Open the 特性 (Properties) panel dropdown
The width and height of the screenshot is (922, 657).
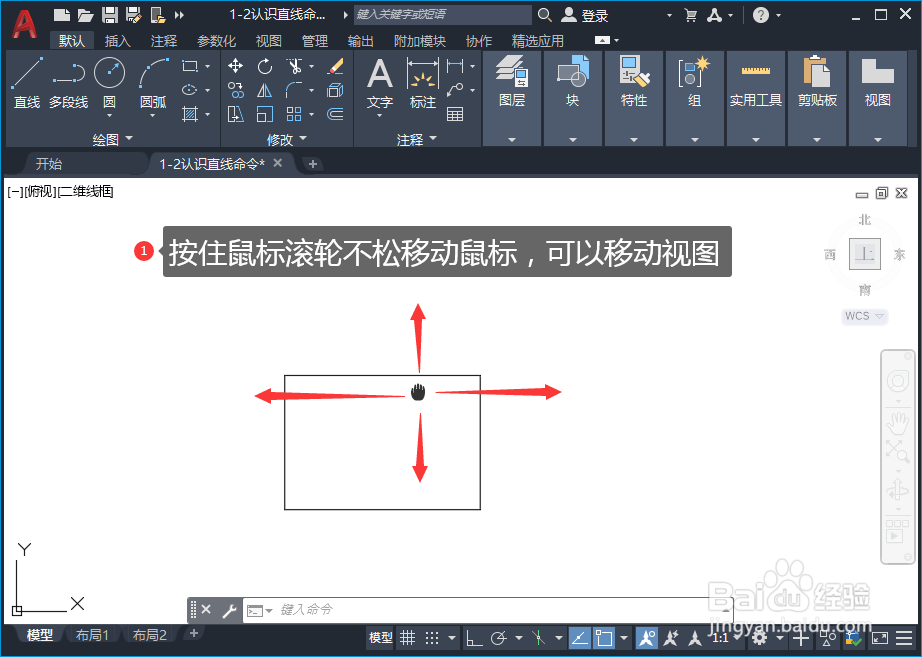tap(634, 139)
